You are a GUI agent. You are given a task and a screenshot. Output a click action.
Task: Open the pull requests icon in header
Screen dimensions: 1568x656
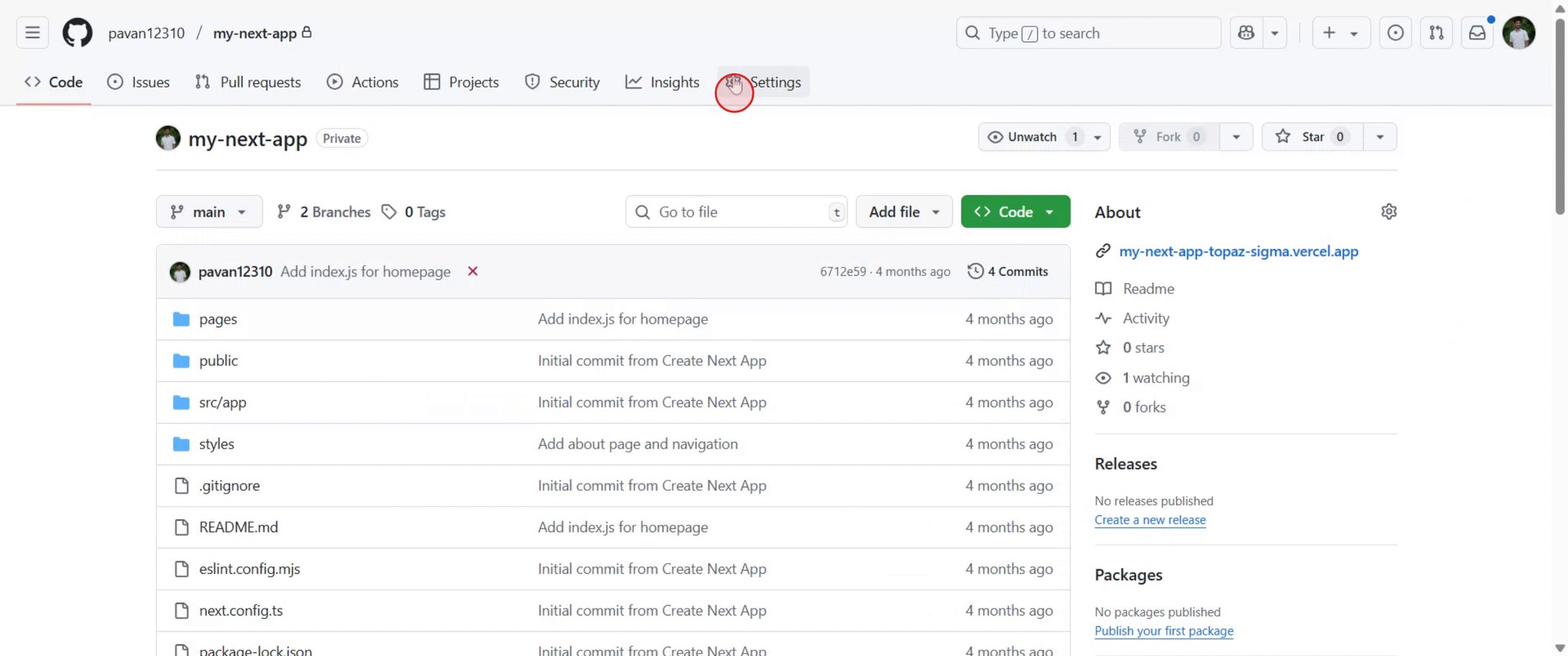1436,33
